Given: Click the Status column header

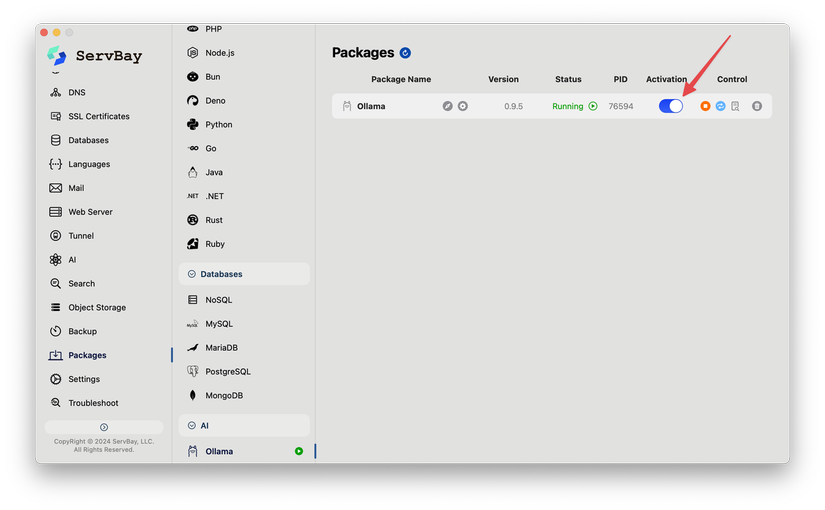Looking at the screenshot, I should [x=568, y=79].
